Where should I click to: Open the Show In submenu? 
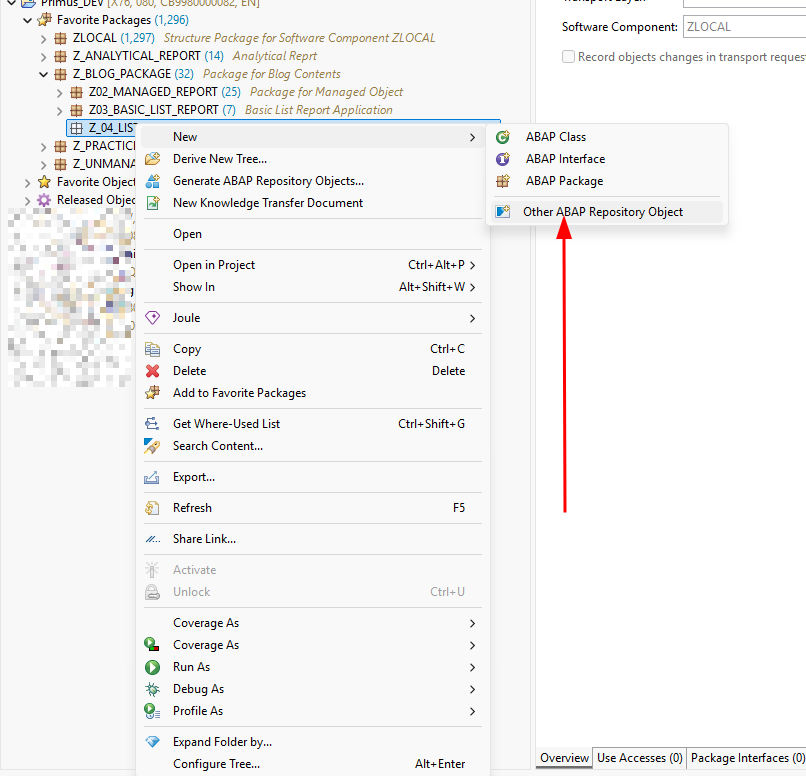click(x=313, y=287)
